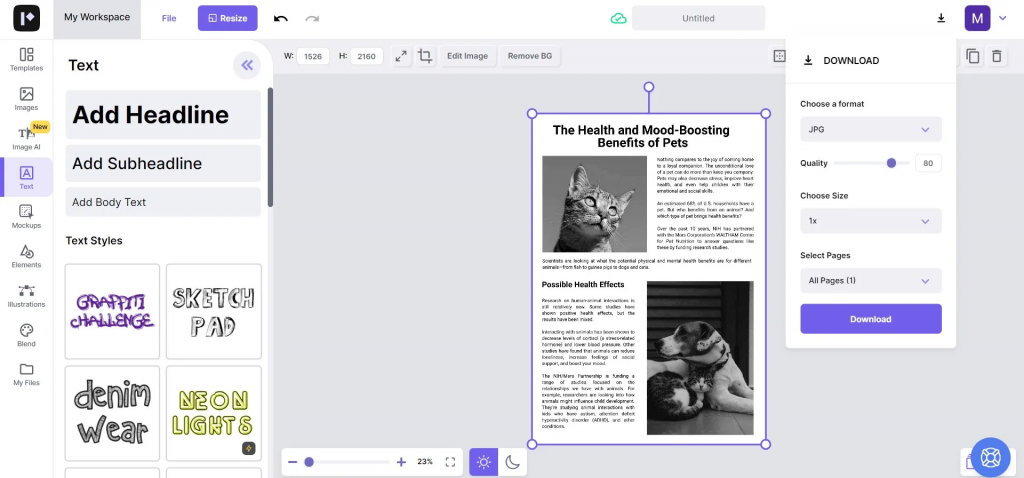Collapse the Text panel with double chevron

click(x=247, y=65)
